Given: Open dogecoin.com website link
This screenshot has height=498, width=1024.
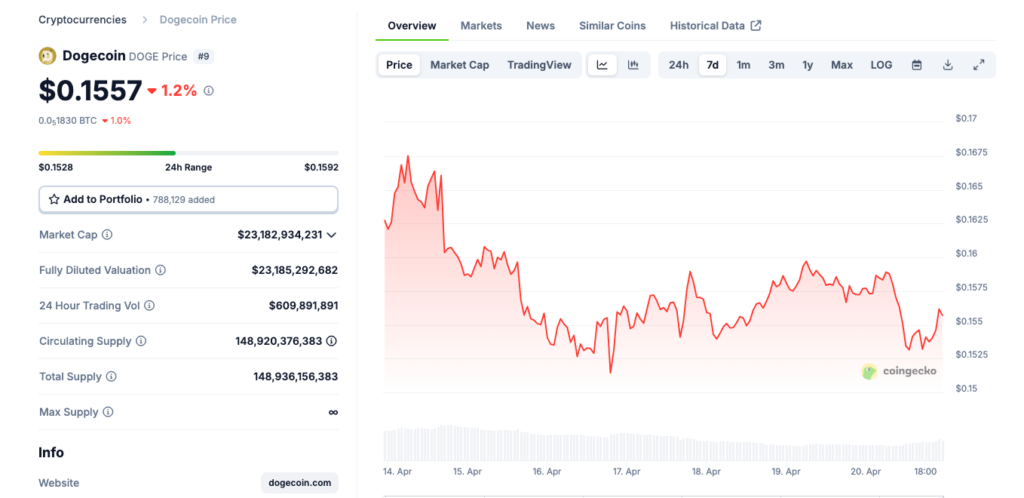Looking at the screenshot, I should coord(299,483).
